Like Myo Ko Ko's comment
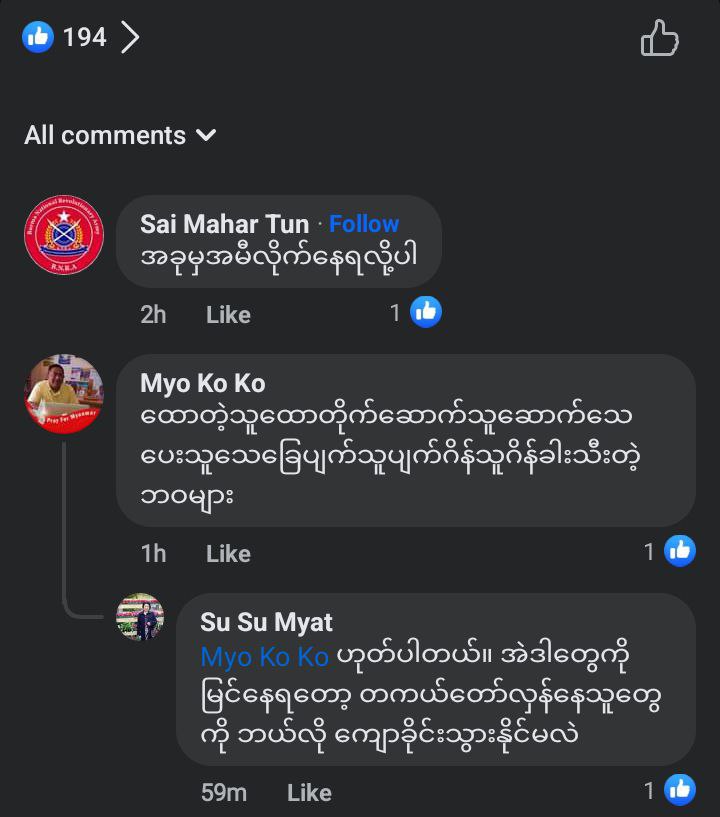Viewport: 720px width, 817px height. (x=228, y=553)
